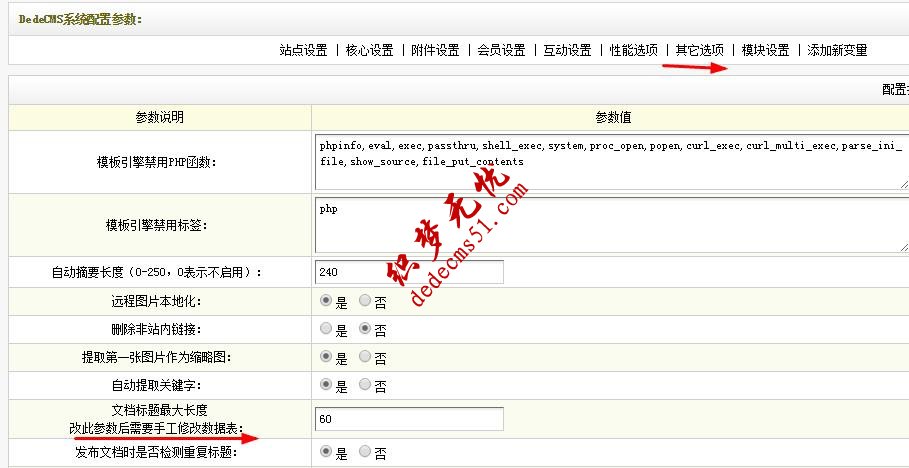909x468 pixels.
Task: Click the 自动摘要长度 field showing 240
Action: tap(409, 272)
